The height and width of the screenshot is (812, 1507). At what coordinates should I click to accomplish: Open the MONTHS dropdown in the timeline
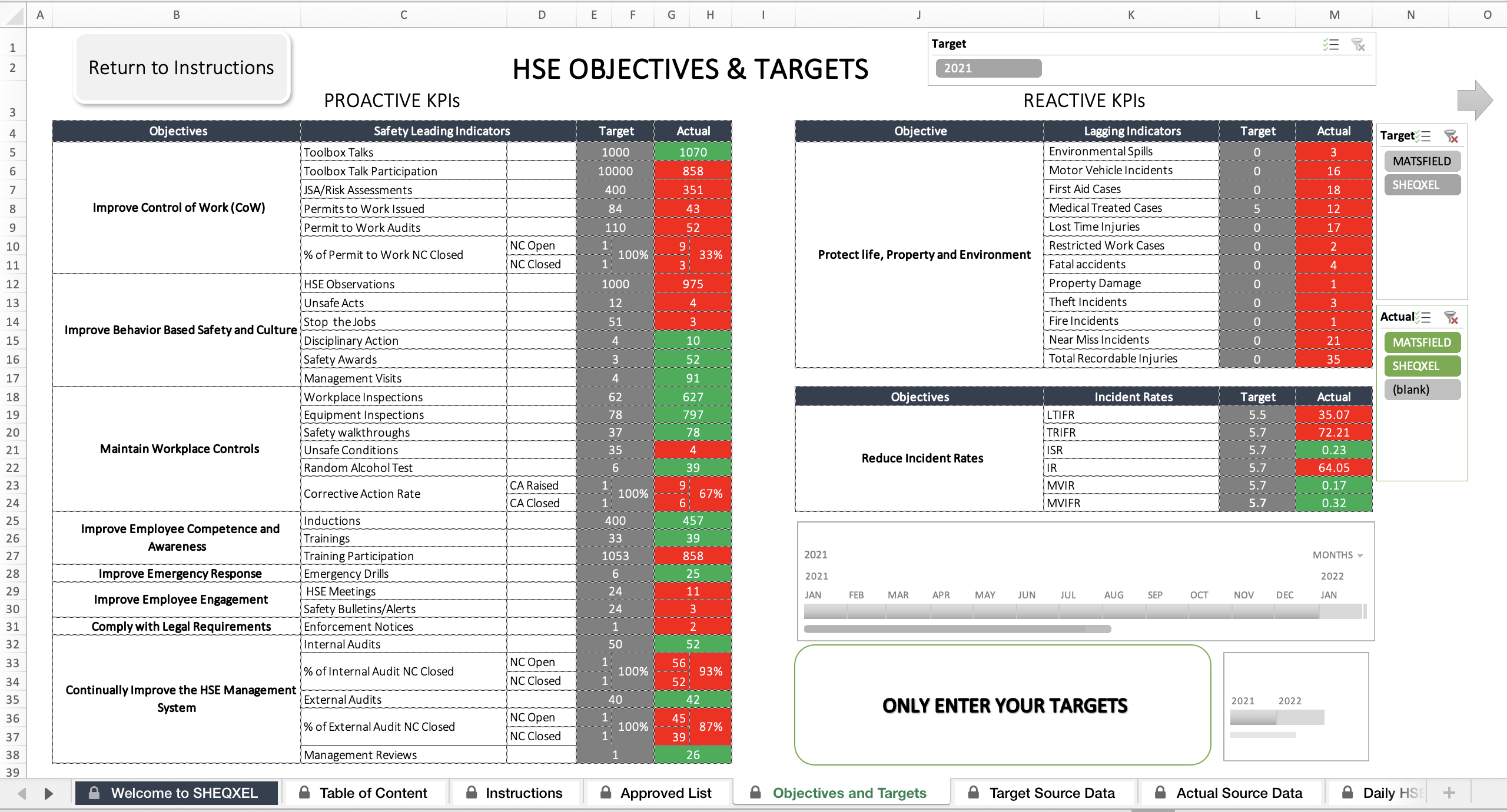point(1337,555)
